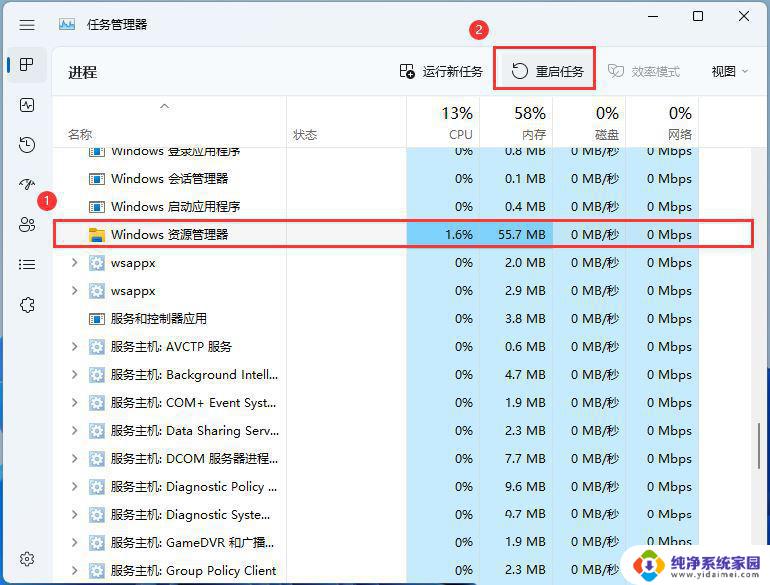Click the 进程 page heading
The width and height of the screenshot is (770, 585).
click(82, 73)
